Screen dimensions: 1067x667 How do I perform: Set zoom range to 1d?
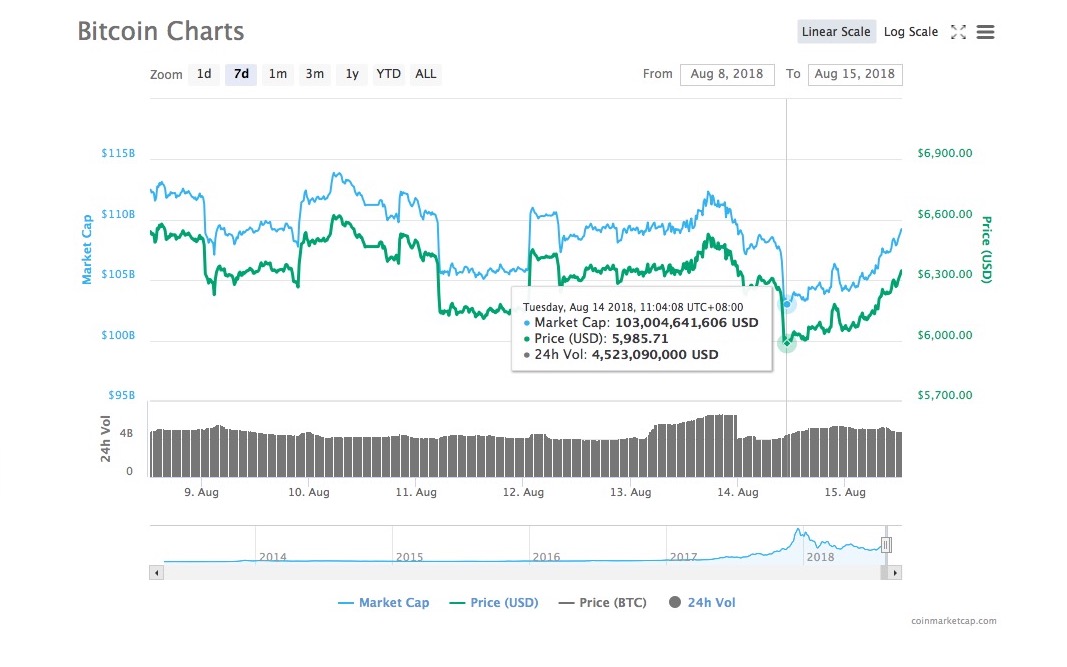(204, 74)
